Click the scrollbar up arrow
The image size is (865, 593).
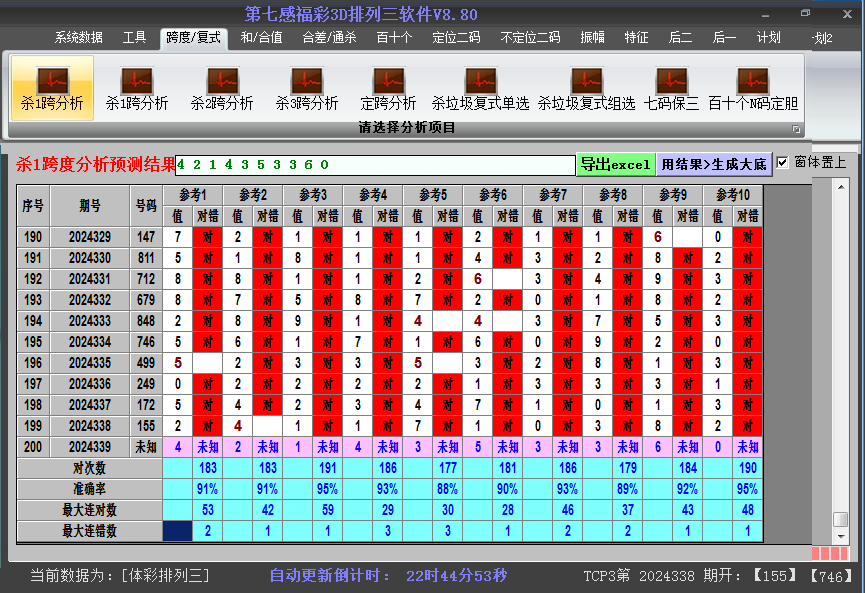point(841,188)
